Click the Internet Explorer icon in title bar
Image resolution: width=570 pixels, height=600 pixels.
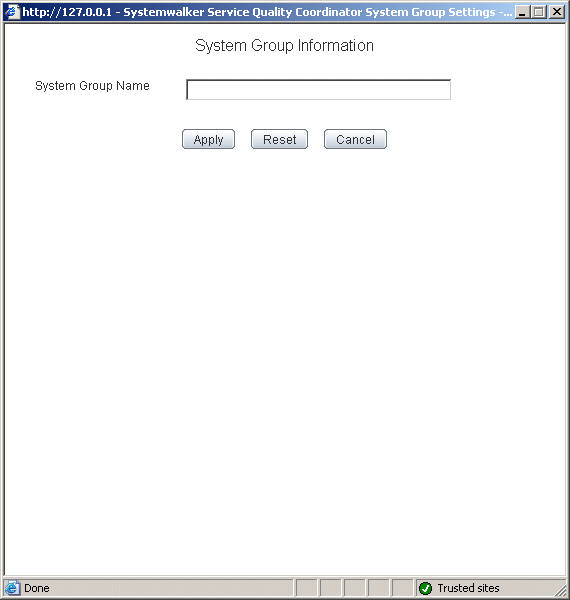coord(12,12)
